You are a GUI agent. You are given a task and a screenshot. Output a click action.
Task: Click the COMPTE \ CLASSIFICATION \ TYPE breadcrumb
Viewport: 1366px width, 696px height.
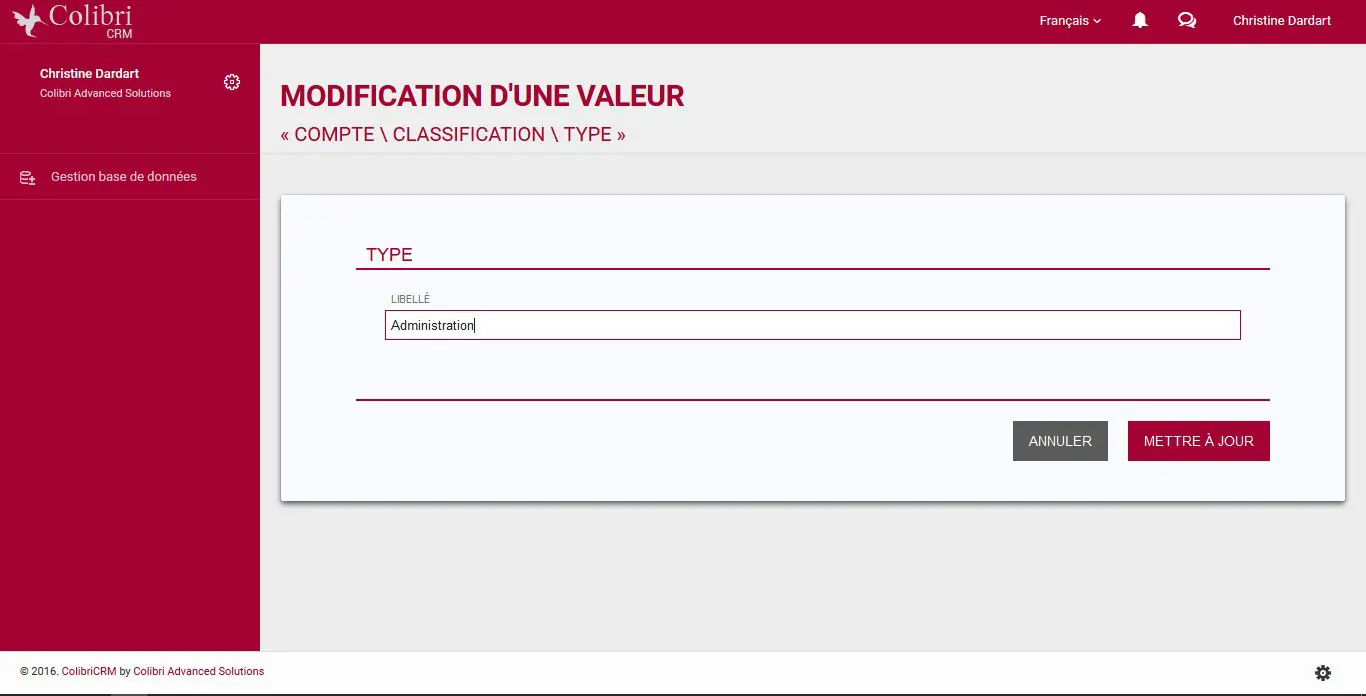coord(453,134)
